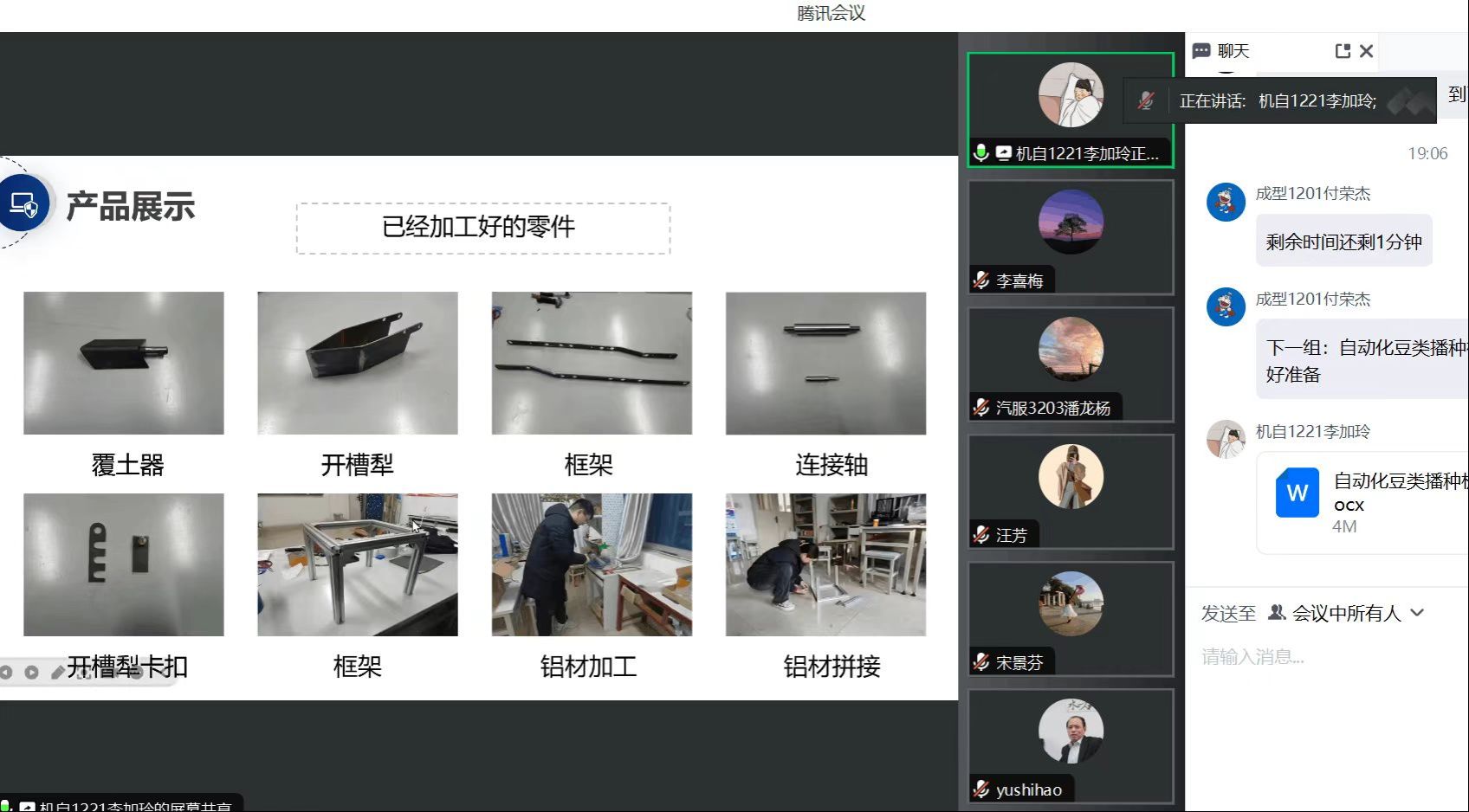Click the muted mic icon beside yushihao
This screenshot has width=1469, height=812.
click(x=981, y=789)
